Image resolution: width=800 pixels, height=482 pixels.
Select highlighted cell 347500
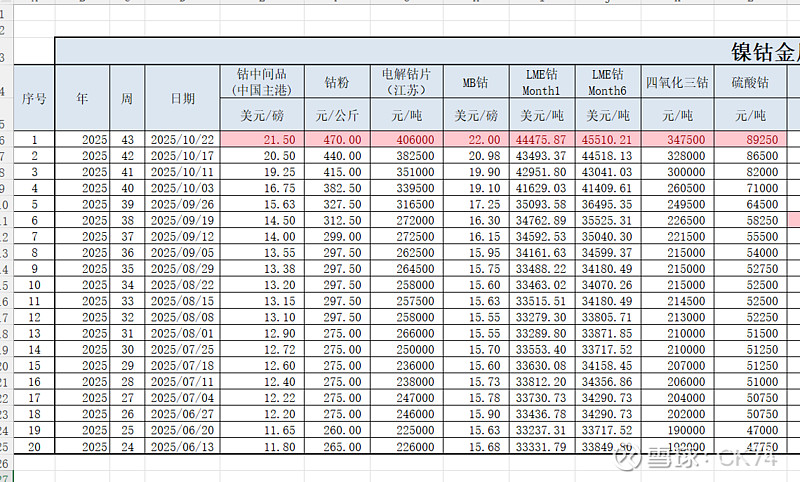coord(678,139)
